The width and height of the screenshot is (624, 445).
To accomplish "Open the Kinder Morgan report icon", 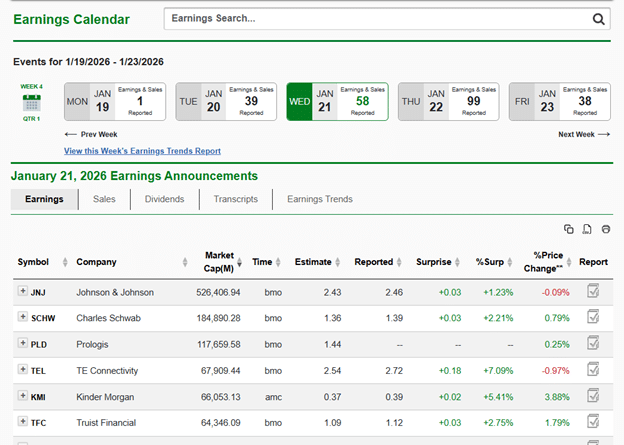I will pos(593,395).
